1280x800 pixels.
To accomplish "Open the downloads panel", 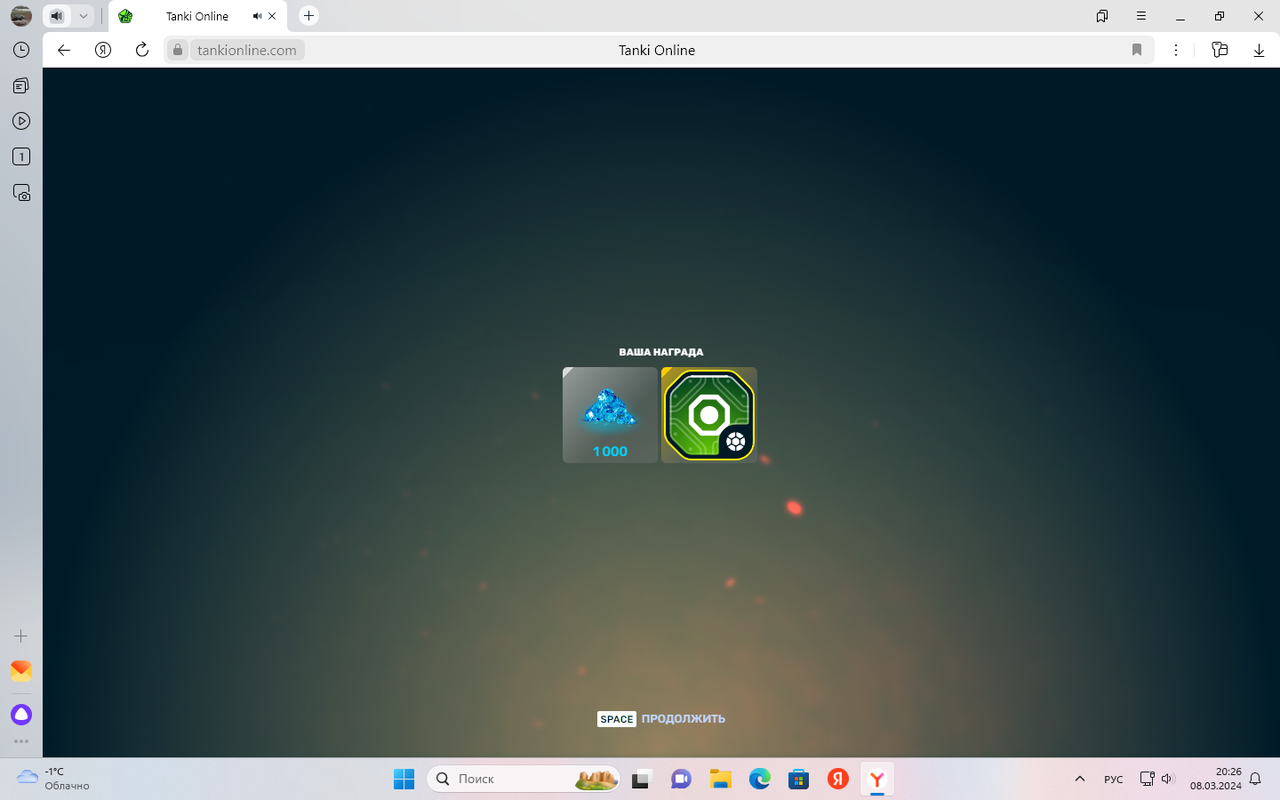I will click(1259, 50).
